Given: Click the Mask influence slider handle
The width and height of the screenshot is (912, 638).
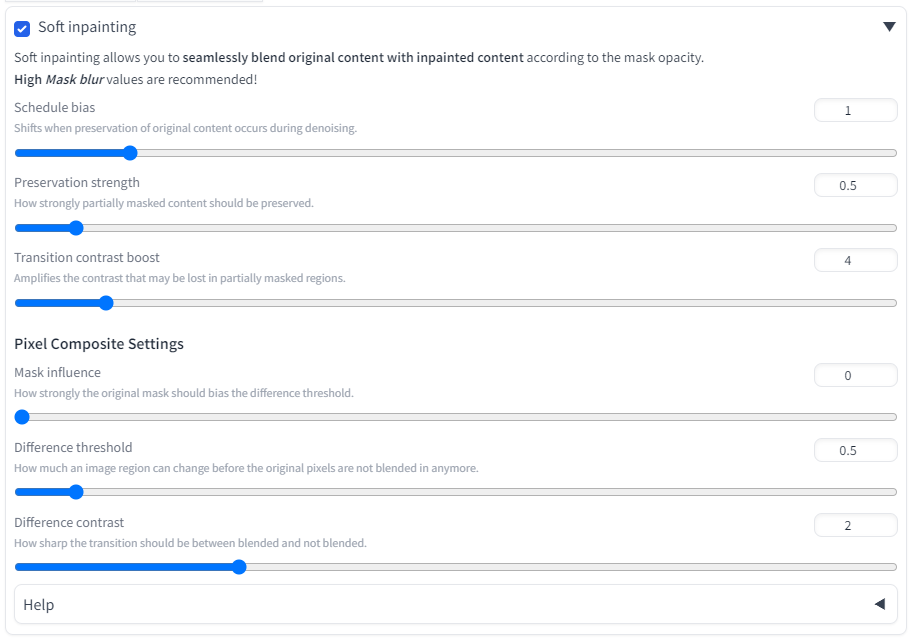Looking at the screenshot, I should 22,417.
